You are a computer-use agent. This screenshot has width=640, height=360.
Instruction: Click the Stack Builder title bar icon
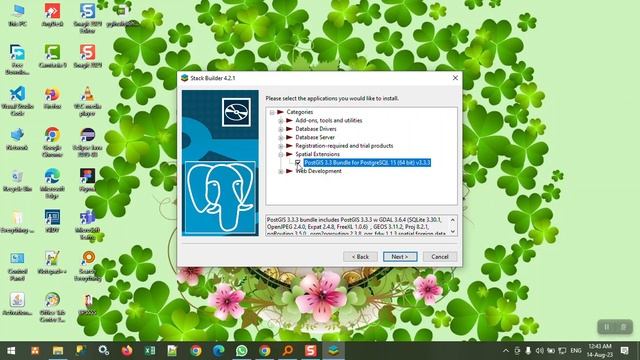click(184, 78)
